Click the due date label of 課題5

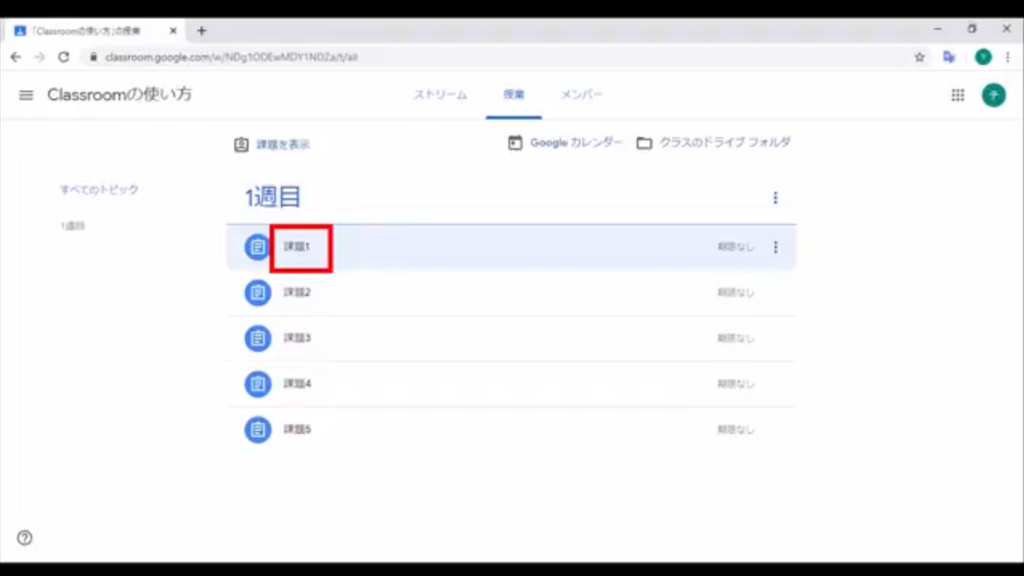[x=736, y=430]
